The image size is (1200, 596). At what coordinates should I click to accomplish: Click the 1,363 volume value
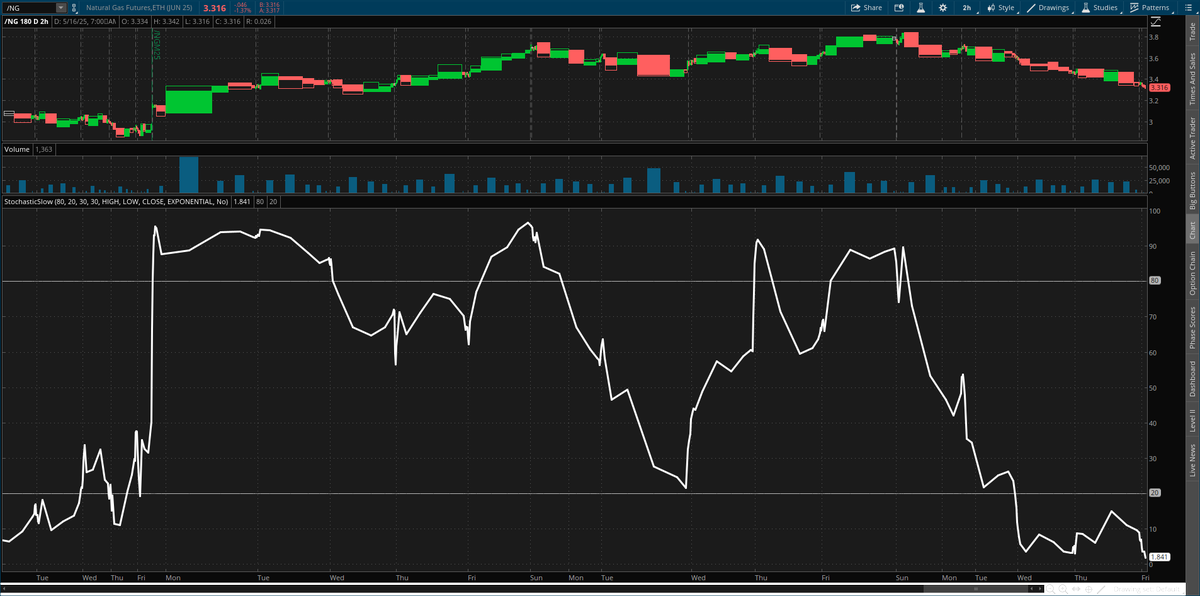(x=43, y=149)
